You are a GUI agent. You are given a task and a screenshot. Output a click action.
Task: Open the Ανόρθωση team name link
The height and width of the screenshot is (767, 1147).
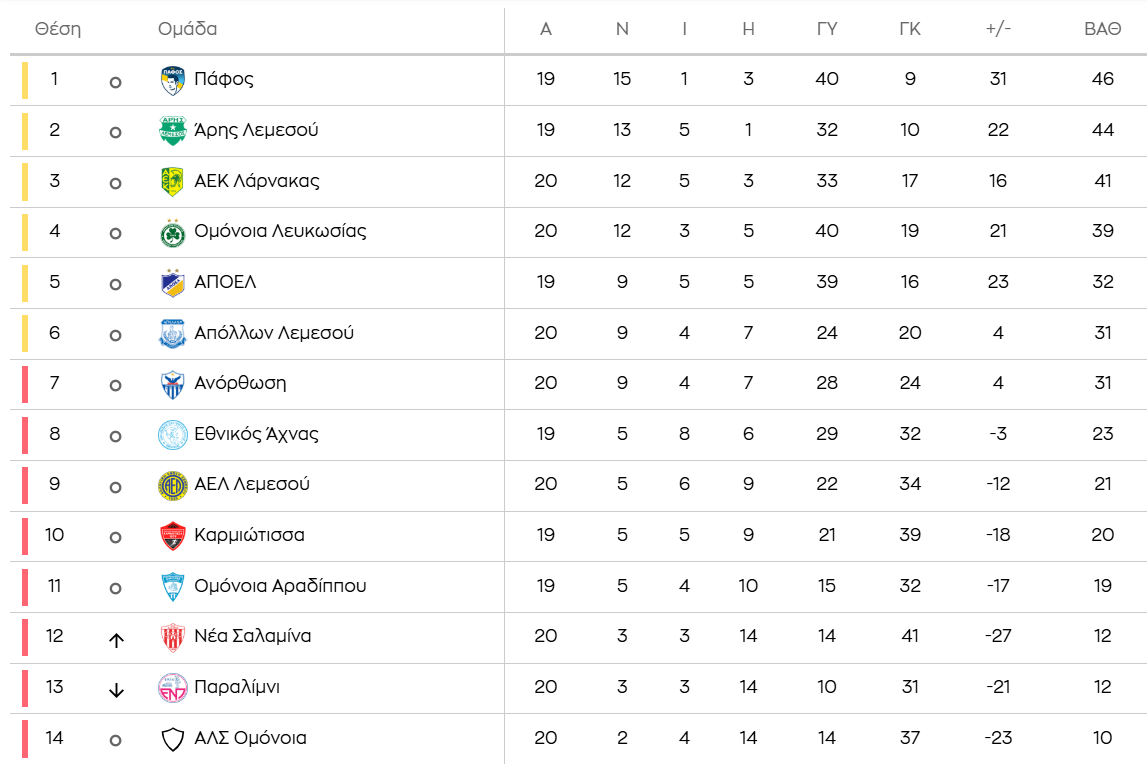(240, 383)
